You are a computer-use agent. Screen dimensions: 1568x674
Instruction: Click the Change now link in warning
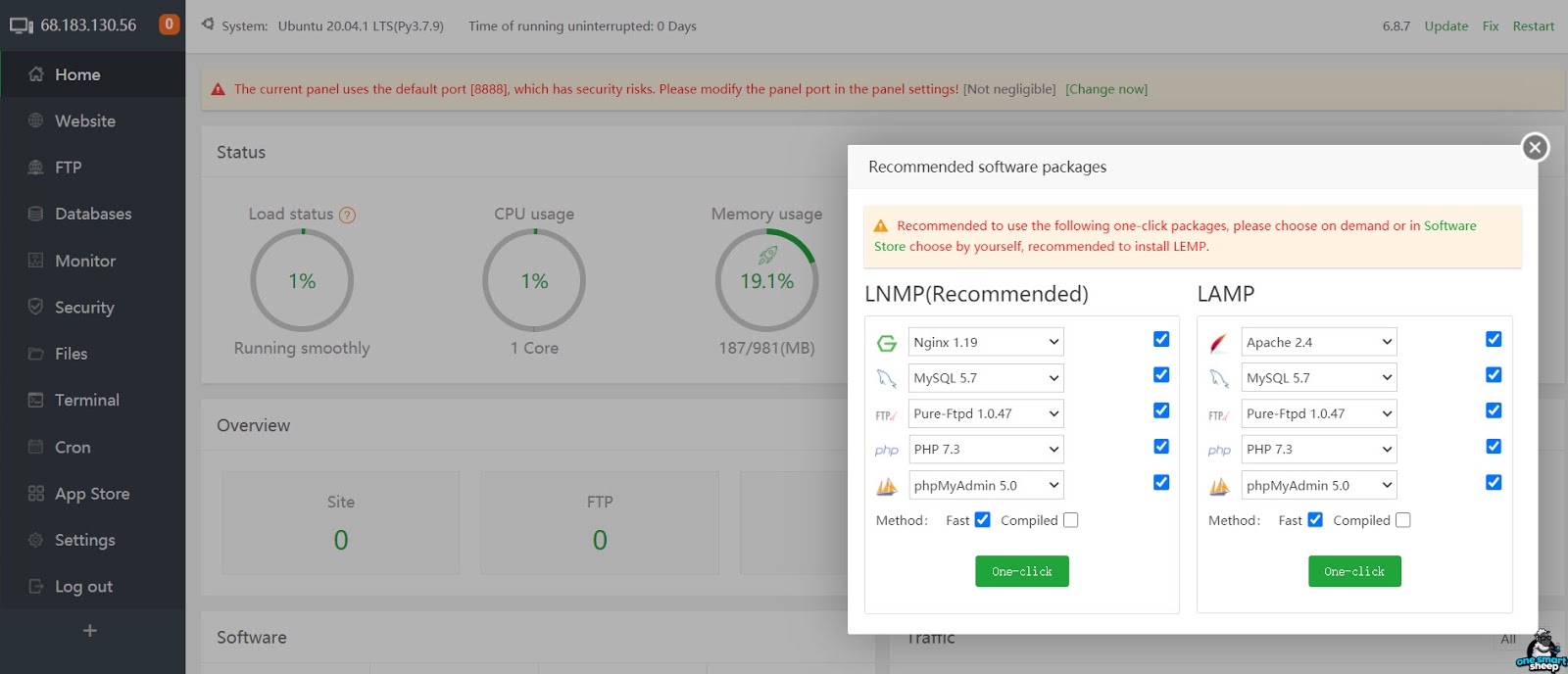pyautogui.click(x=1106, y=89)
